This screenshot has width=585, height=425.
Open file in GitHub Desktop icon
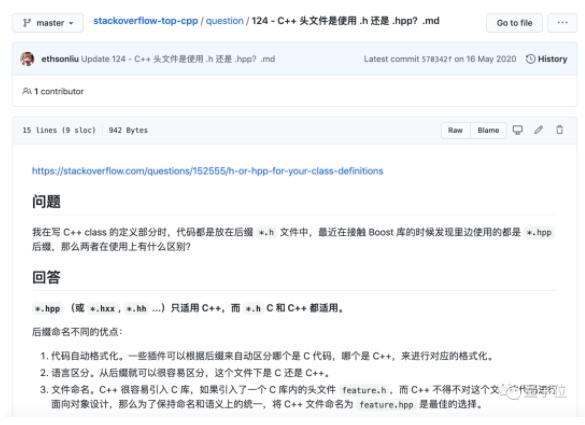pos(517,130)
